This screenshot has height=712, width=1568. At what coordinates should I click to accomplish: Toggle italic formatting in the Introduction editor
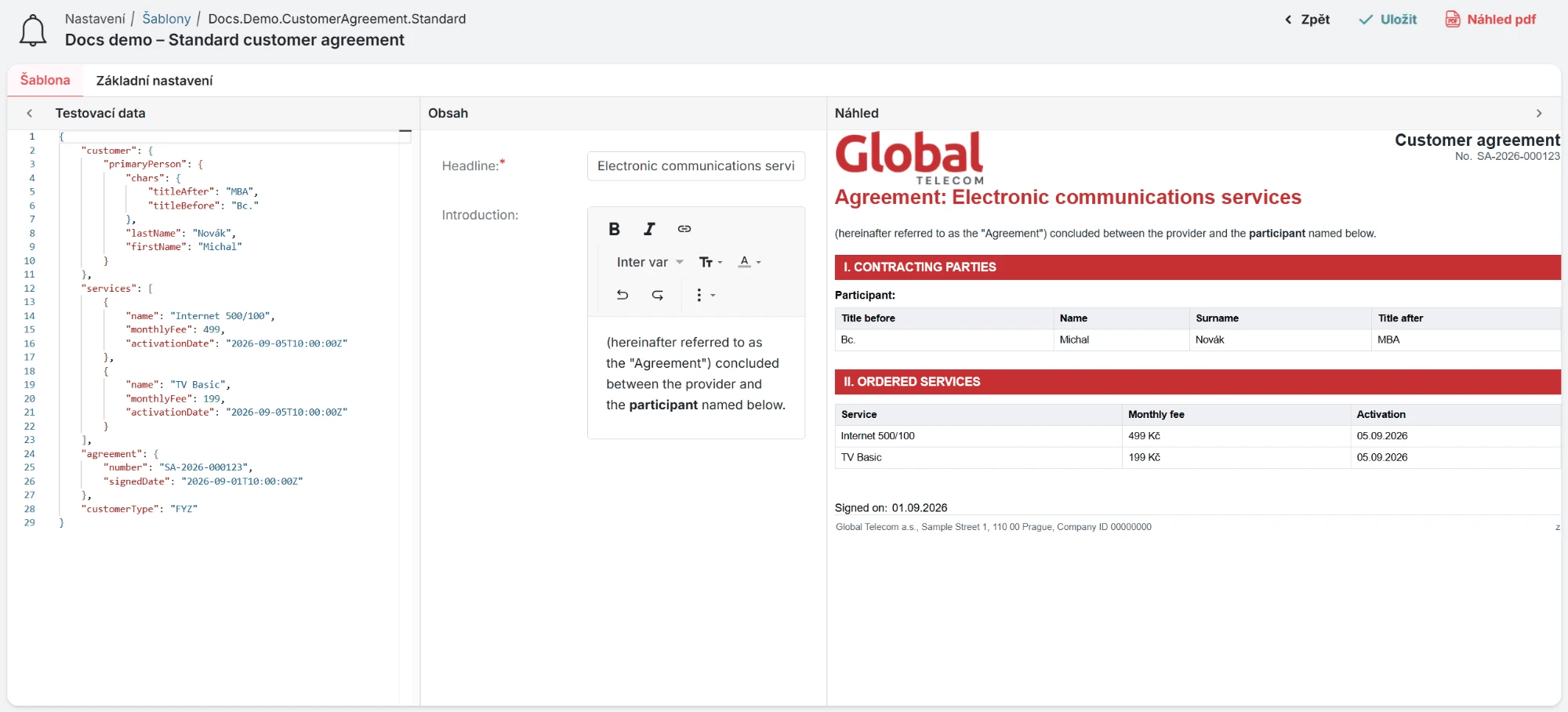tap(649, 229)
